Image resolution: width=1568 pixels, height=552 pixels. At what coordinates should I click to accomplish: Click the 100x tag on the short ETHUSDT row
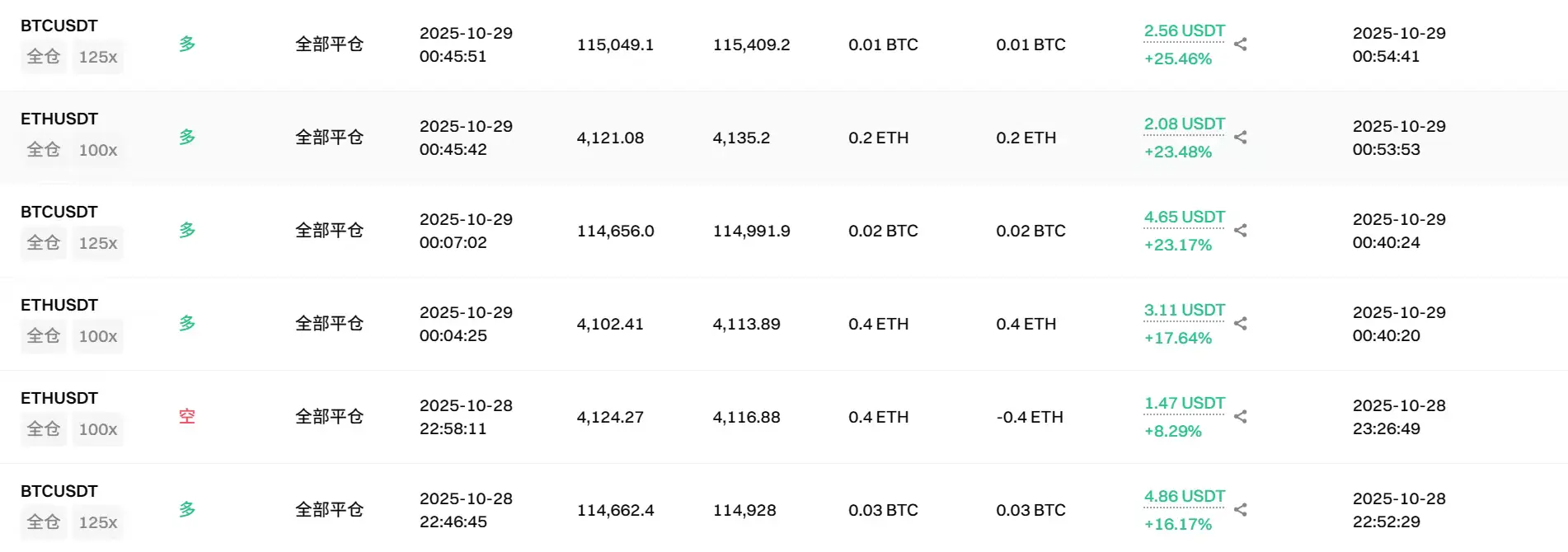point(98,429)
